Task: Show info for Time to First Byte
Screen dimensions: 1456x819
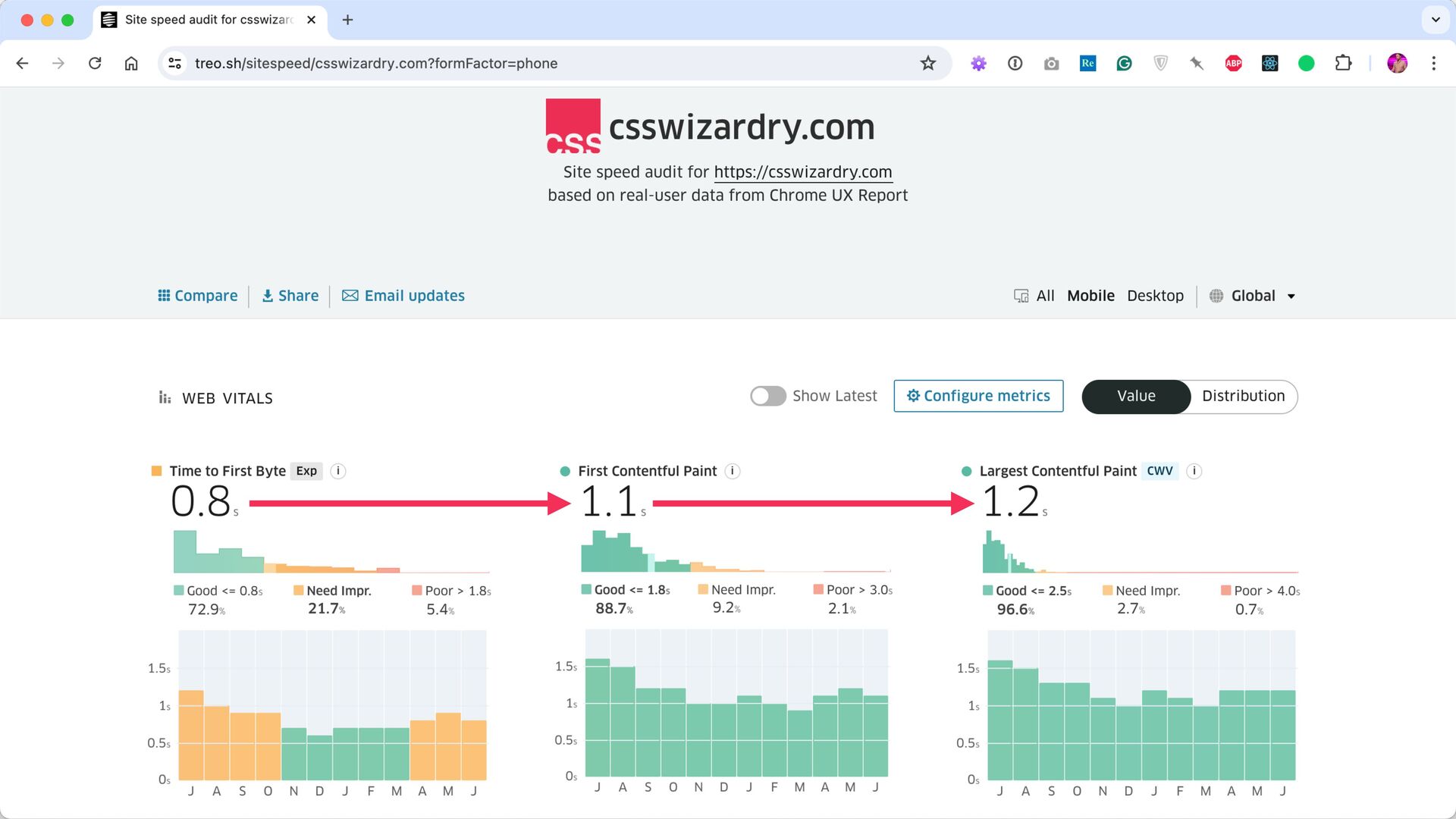Action: 338,471
